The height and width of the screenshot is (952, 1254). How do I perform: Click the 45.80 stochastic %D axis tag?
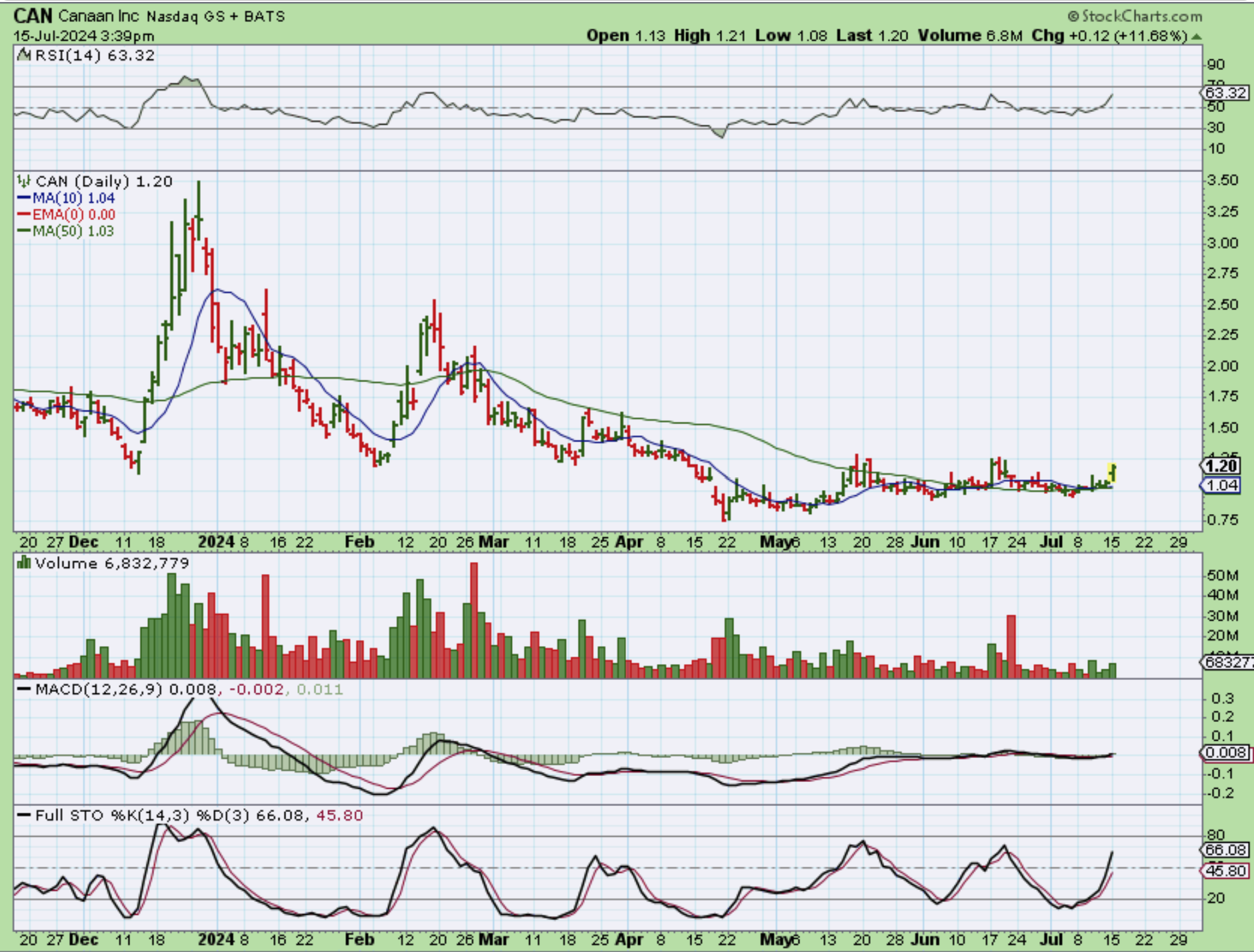[x=1225, y=871]
